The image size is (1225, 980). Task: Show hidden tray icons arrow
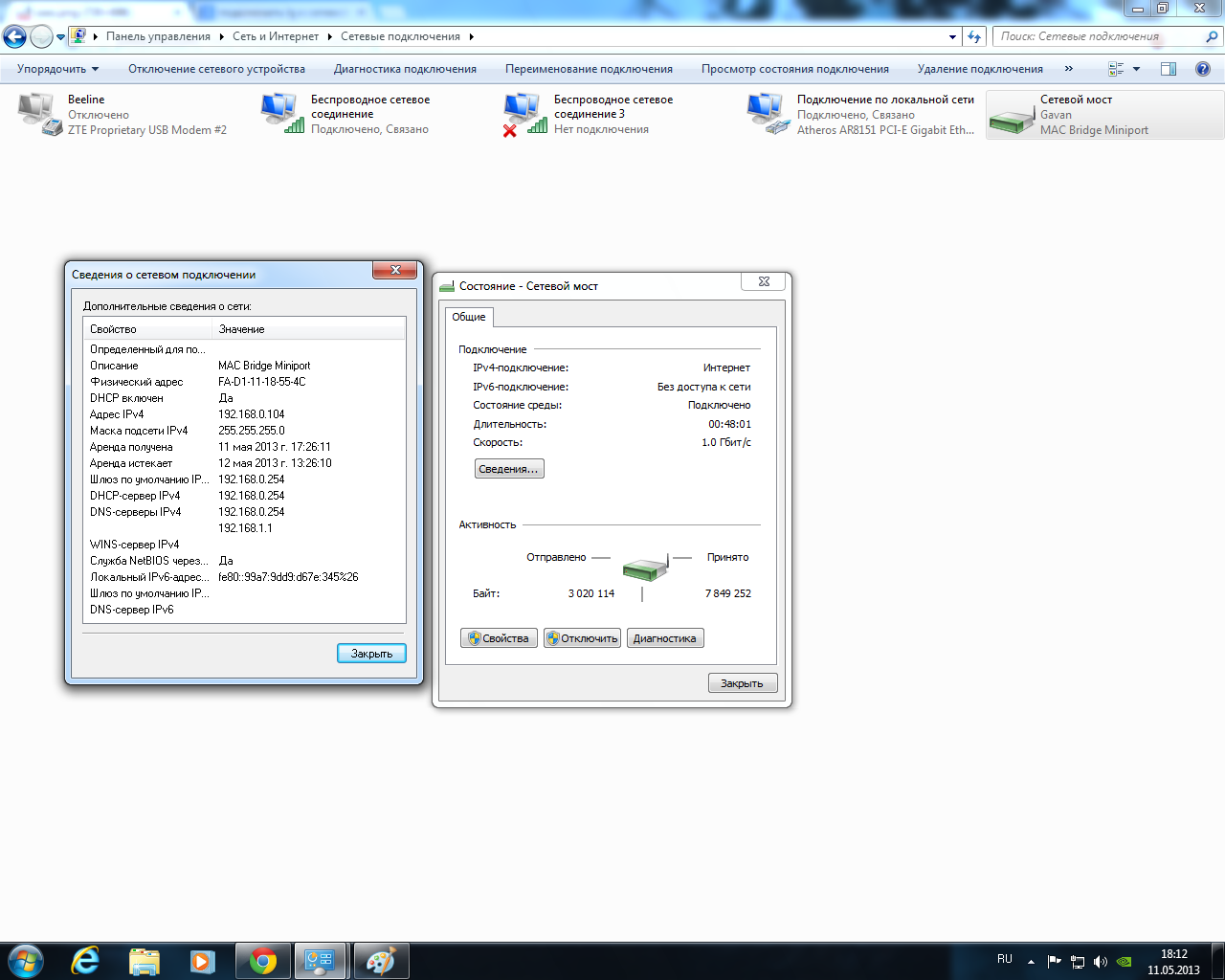[x=1031, y=961]
